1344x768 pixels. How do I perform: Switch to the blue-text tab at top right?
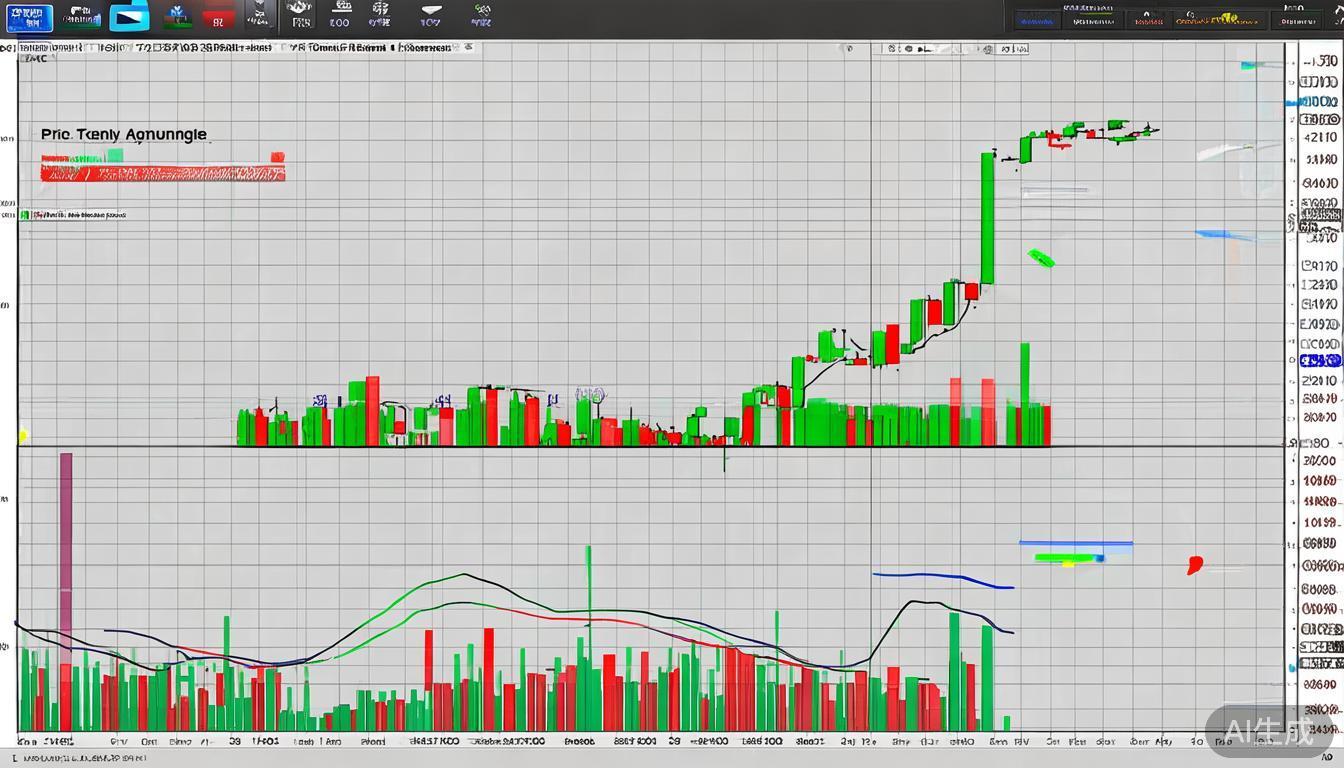pyautogui.click(x=1037, y=19)
